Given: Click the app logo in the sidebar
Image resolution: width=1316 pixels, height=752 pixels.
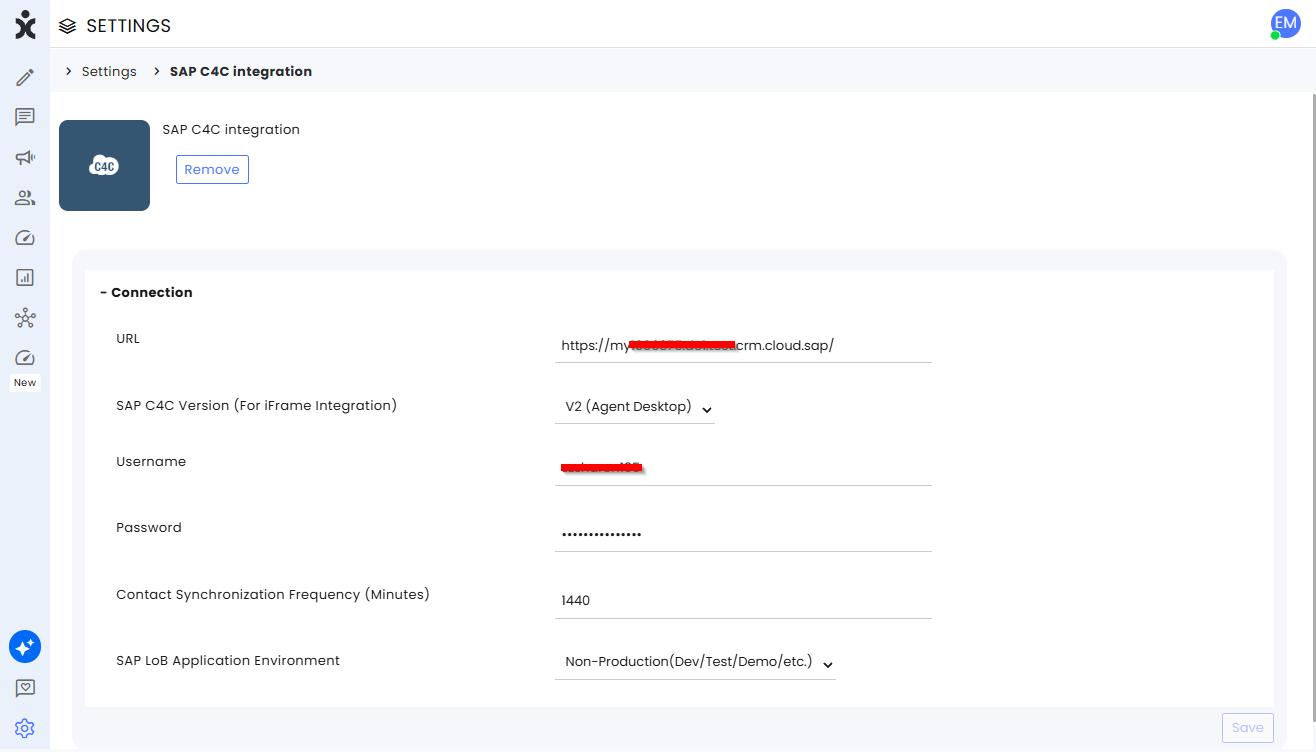Looking at the screenshot, I should [25, 25].
